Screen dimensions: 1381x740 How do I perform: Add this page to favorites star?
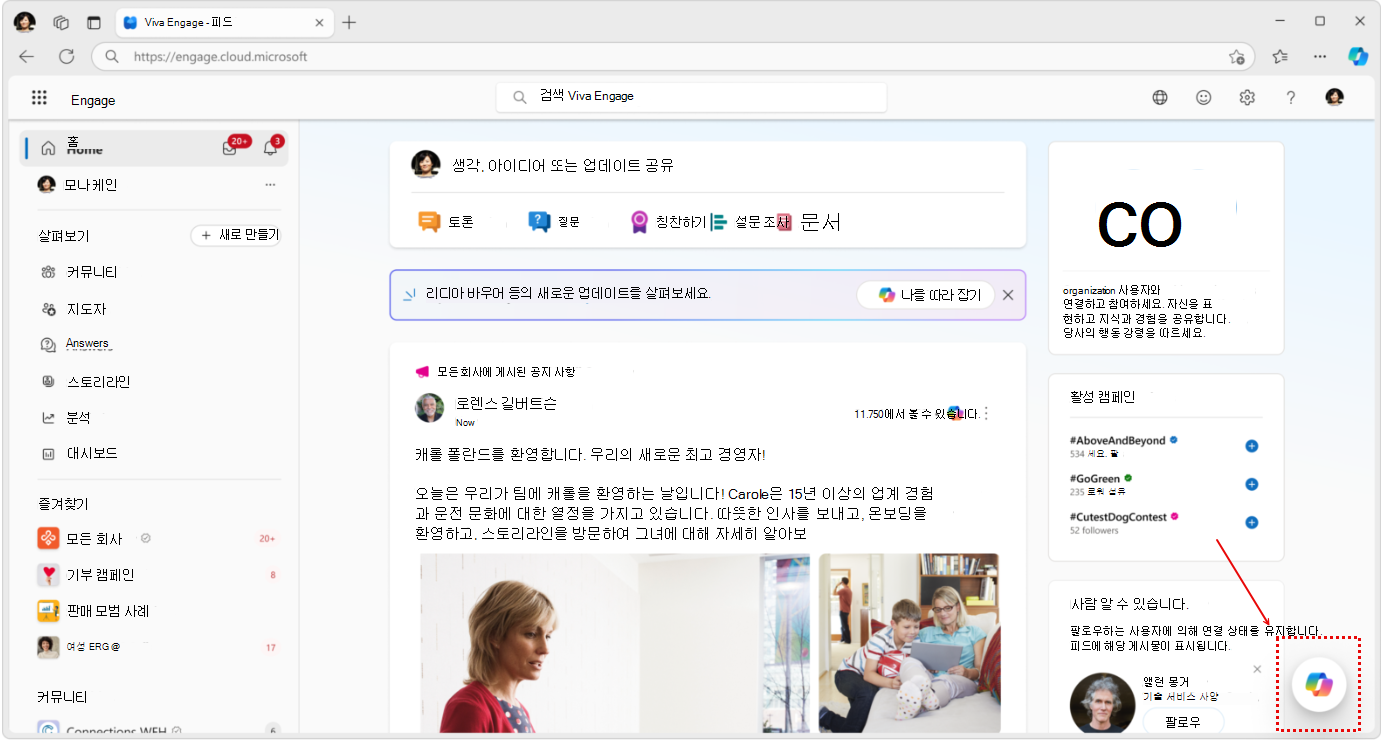click(1237, 57)
